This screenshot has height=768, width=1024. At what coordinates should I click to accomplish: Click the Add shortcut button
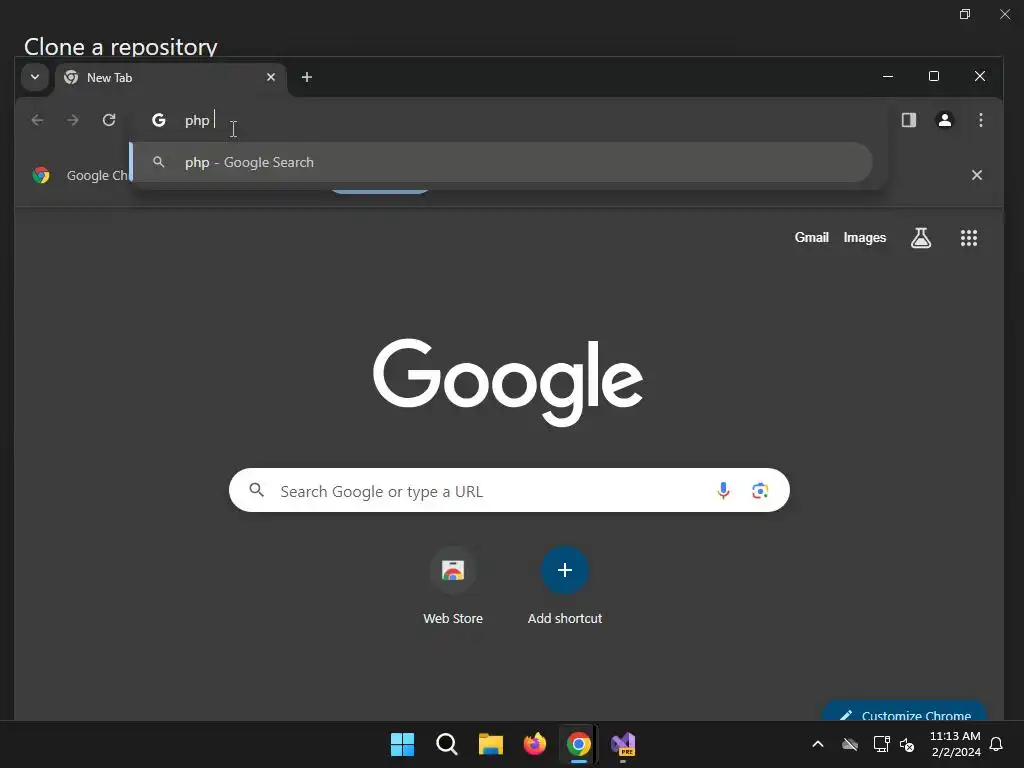point(565,586)
